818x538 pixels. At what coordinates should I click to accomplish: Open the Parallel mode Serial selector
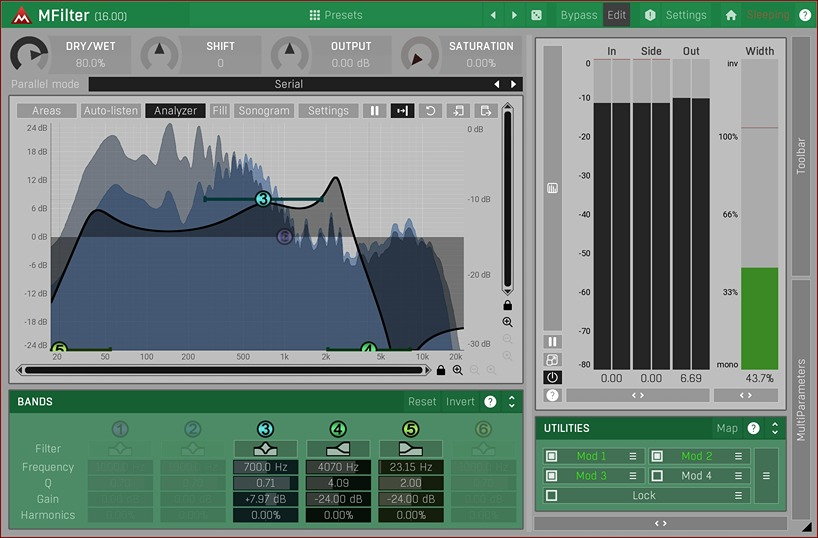pos(288,84)
